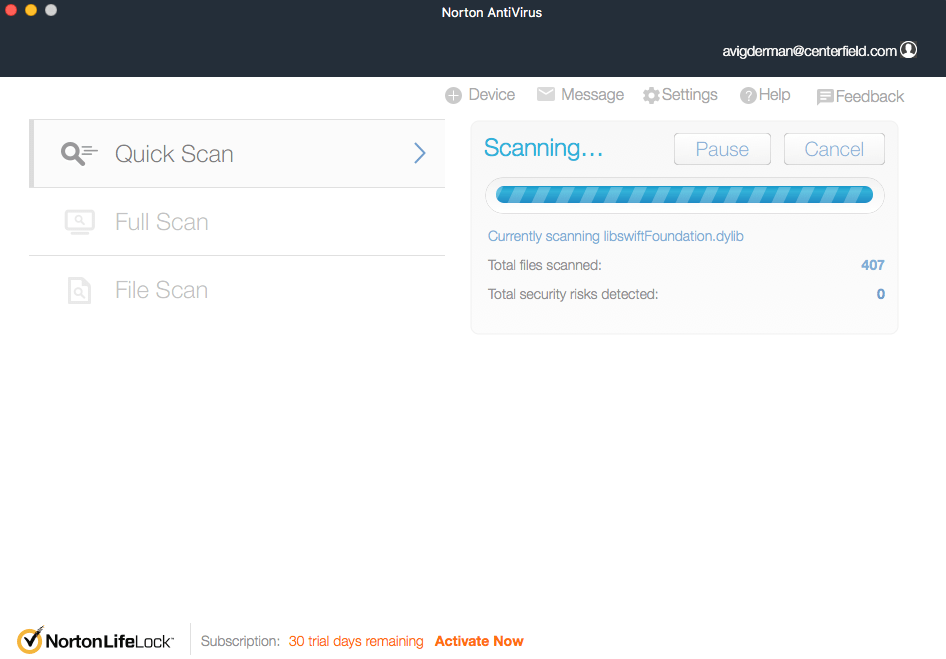Click the Activate Now link
This screenshot has height=659, width=946.
pos(479,641)
